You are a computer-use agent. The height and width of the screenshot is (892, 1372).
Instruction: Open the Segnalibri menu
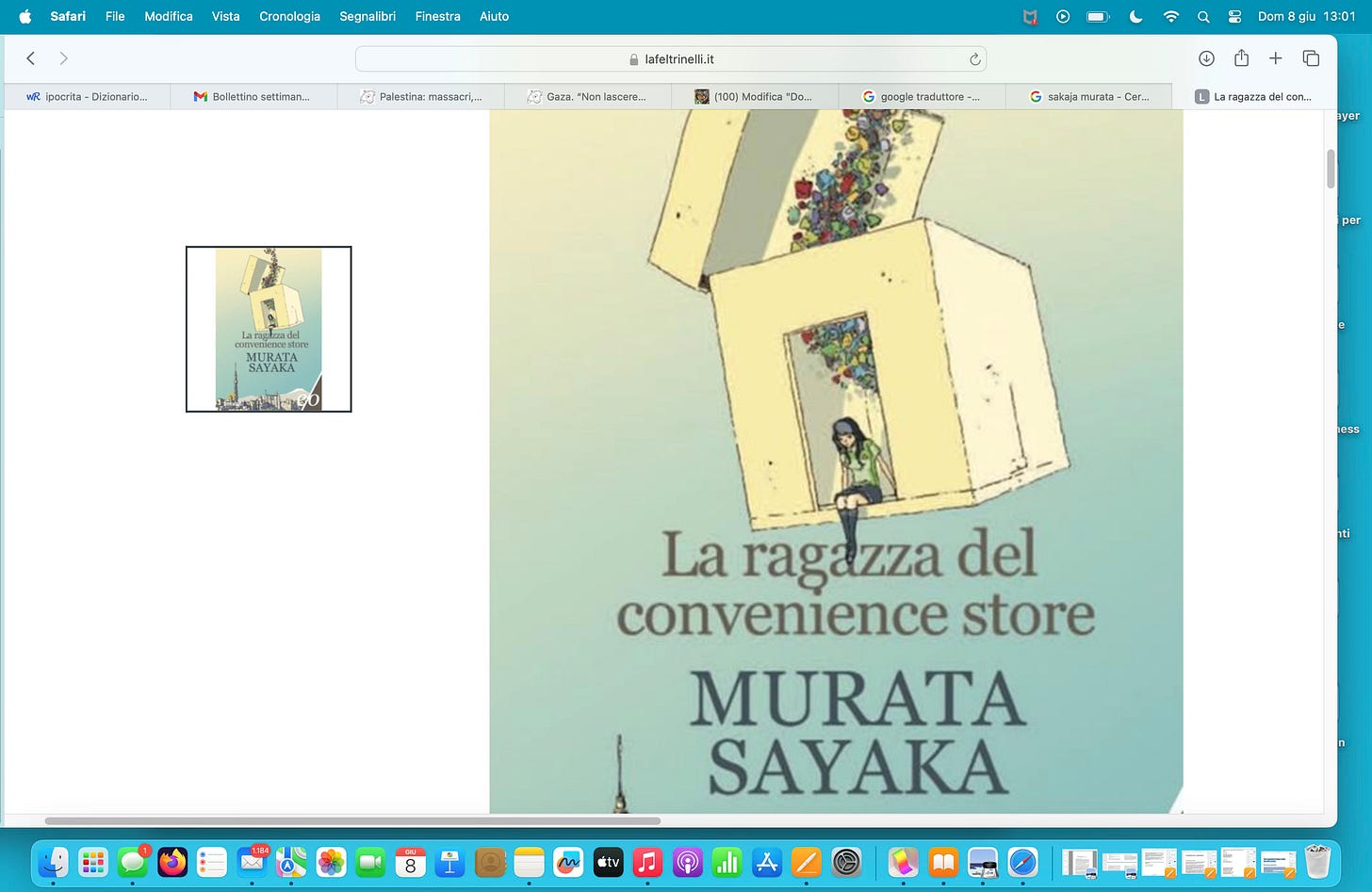(367, 16)
